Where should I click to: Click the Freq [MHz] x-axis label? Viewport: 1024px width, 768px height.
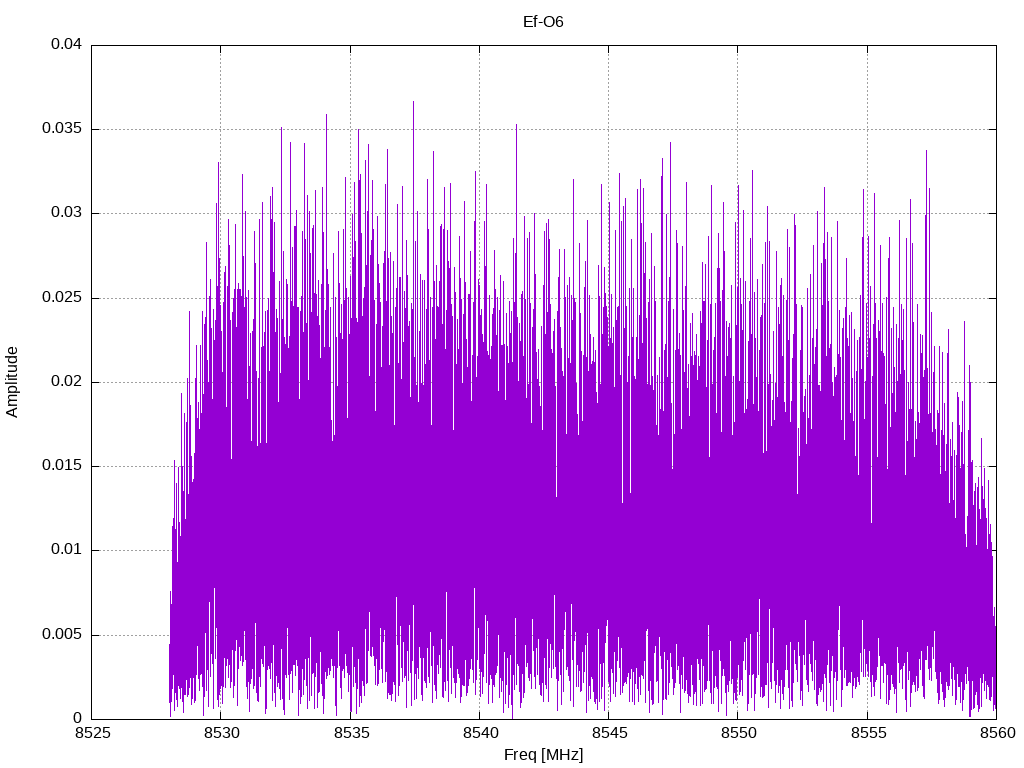pos(543,755)
